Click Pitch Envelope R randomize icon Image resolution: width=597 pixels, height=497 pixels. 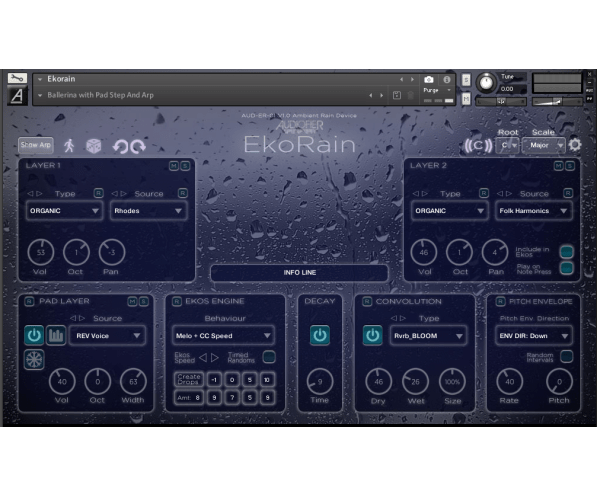pos(500,302)
